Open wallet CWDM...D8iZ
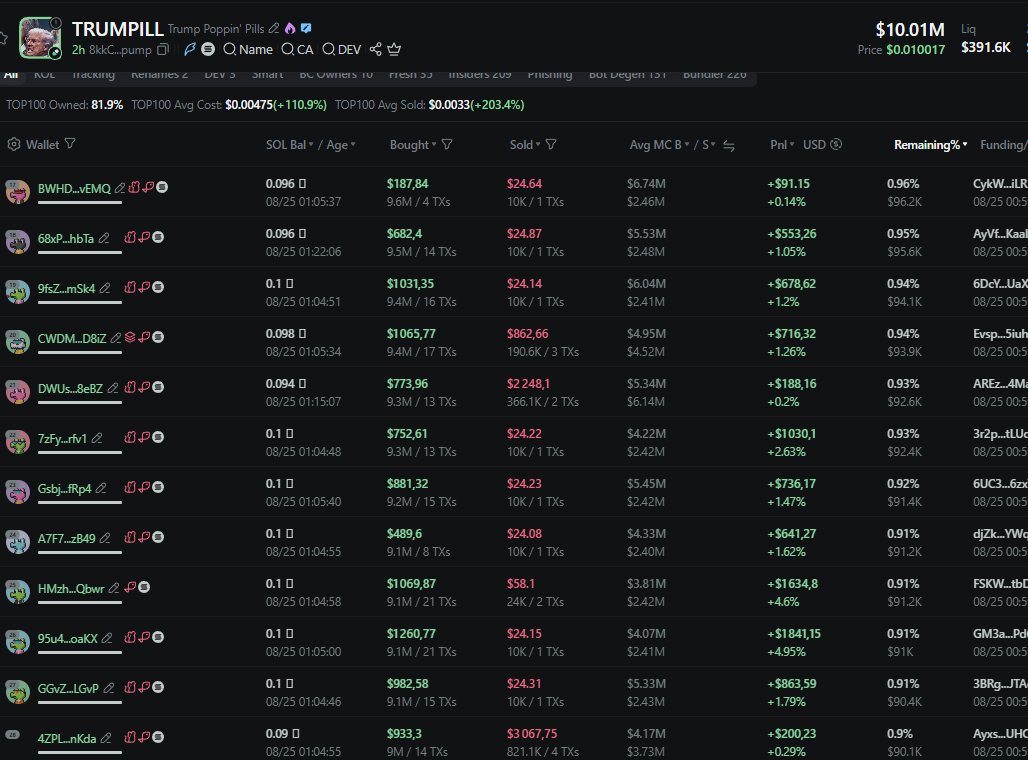This screenshot has width=1028, height=760. click(x=71, y=338)
